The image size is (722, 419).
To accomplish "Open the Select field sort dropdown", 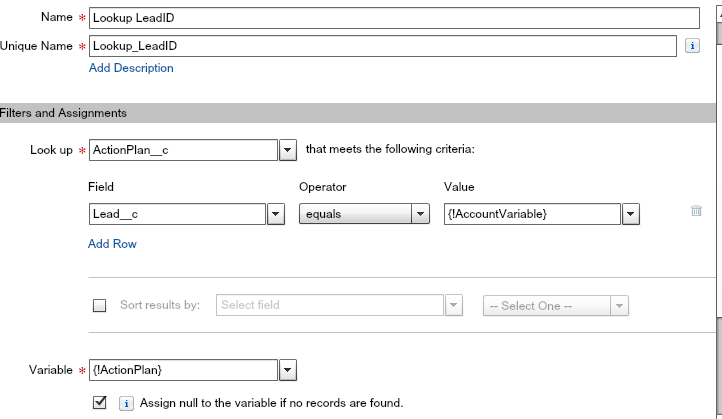I will point(453,306).
